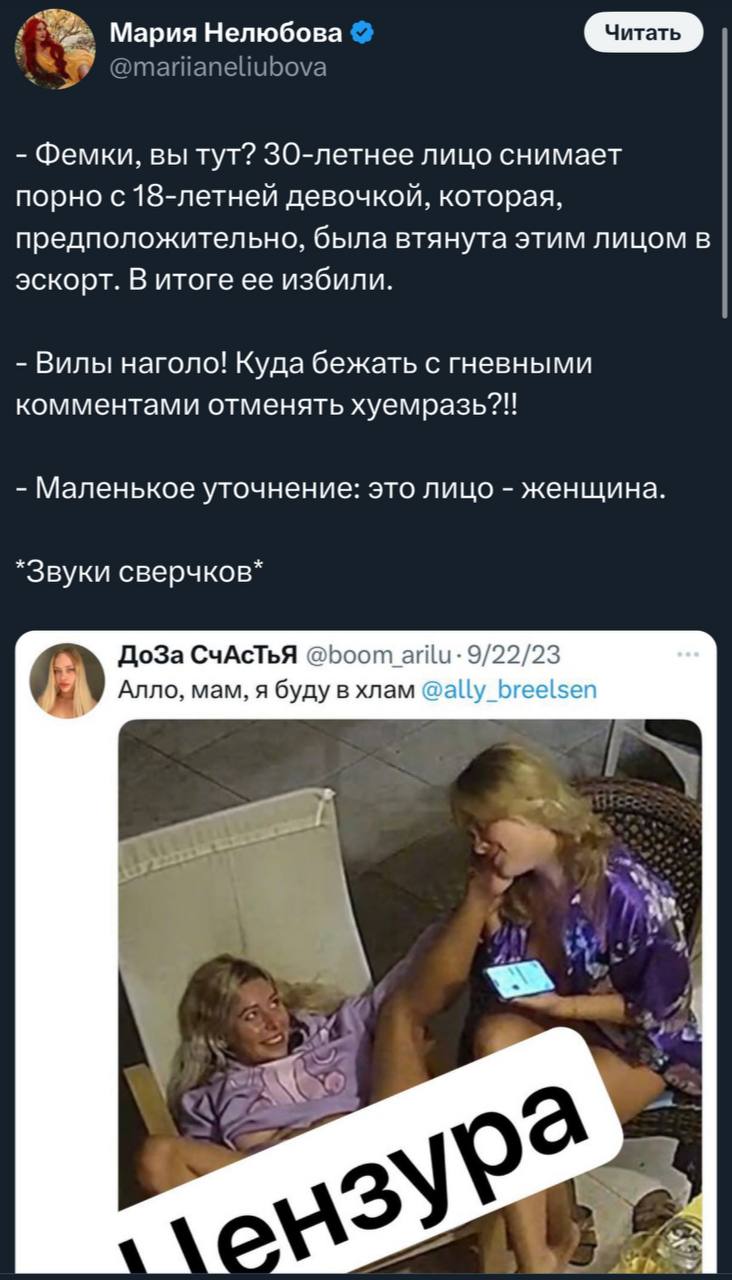Viewport: 732px width, 1280px height.
Task: Open the @boom_arilu handle
Action: click(372, 656)
